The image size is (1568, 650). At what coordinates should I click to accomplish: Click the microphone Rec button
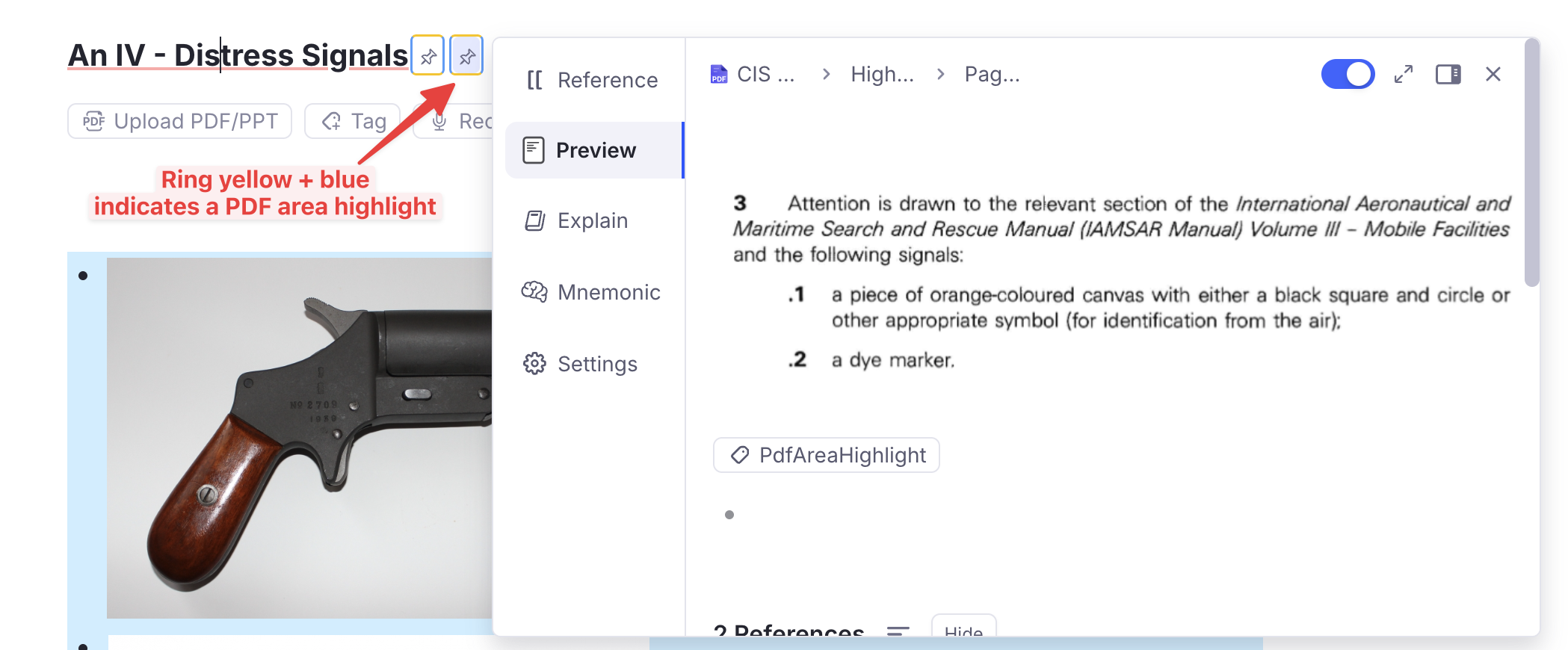[x=454, y=121]
